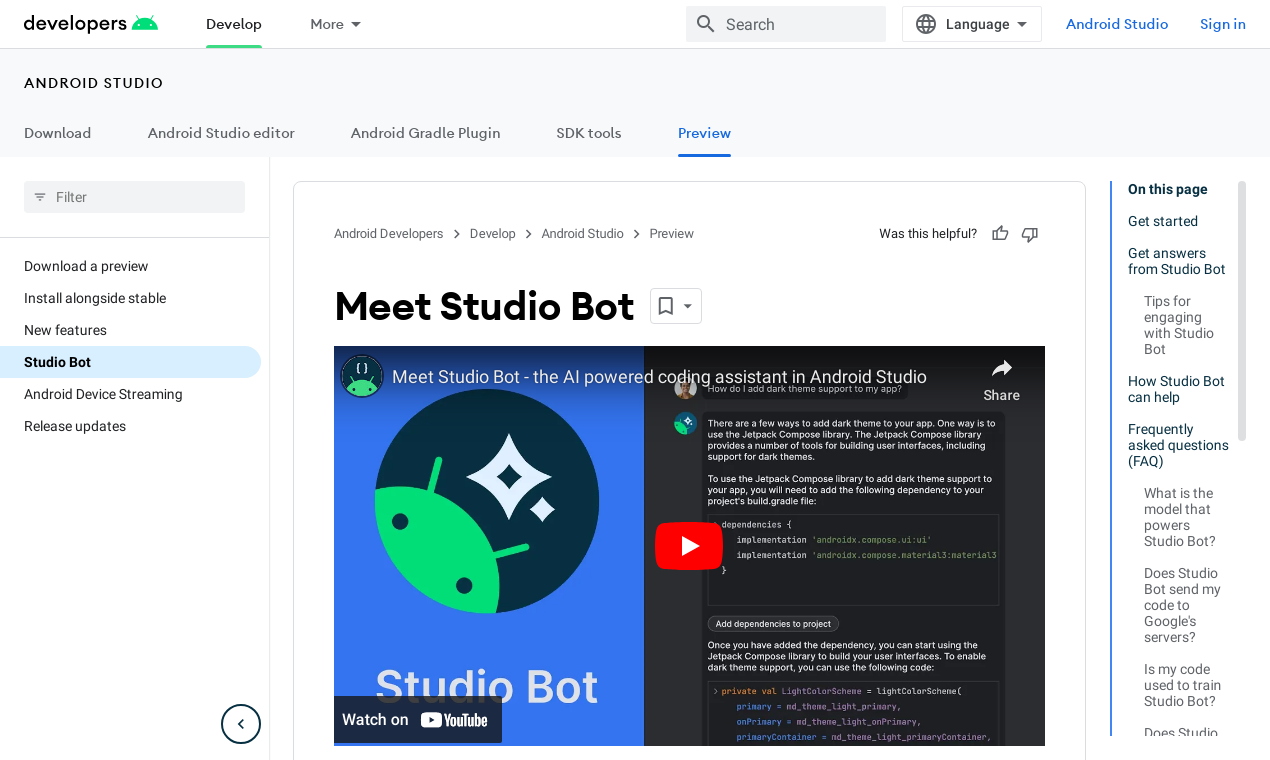Collapse the sidebar using the chevron button
Viewport: 1270px width, 760px height.
point(240,723)
